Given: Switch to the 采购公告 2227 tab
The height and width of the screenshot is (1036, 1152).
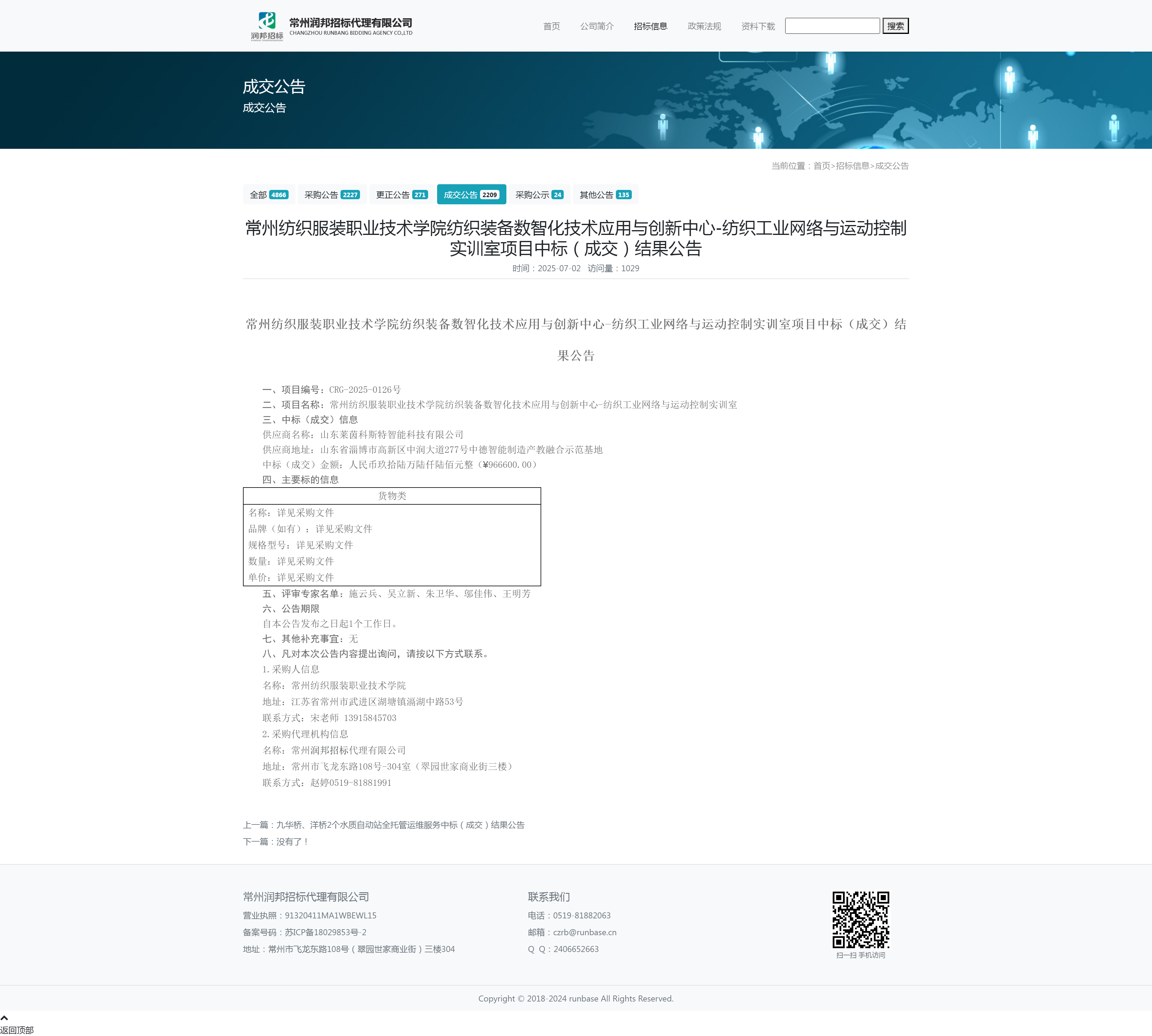Looking at the screenshot, I should (x=331, y=195).
